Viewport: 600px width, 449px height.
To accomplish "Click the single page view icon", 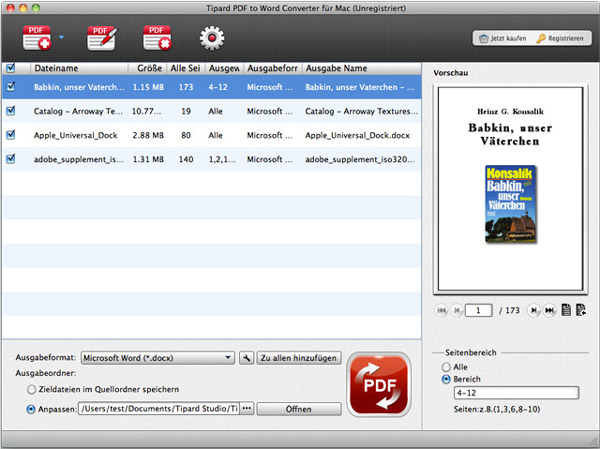I will tap(566, 310).
